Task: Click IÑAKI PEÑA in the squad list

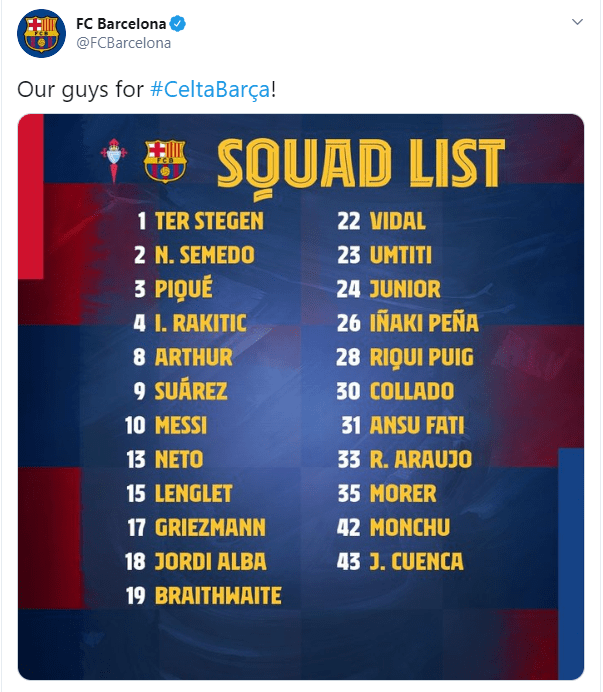Action: [424, 323]
